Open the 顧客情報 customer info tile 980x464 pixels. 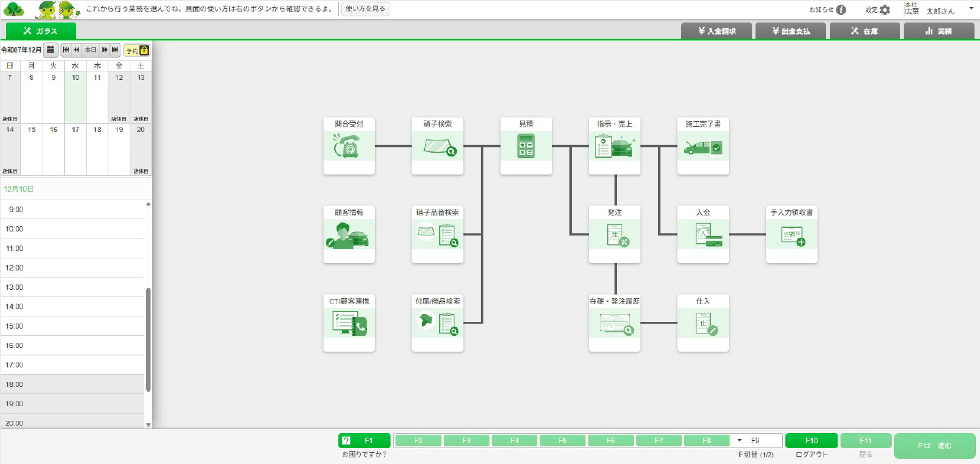point(349,235)
